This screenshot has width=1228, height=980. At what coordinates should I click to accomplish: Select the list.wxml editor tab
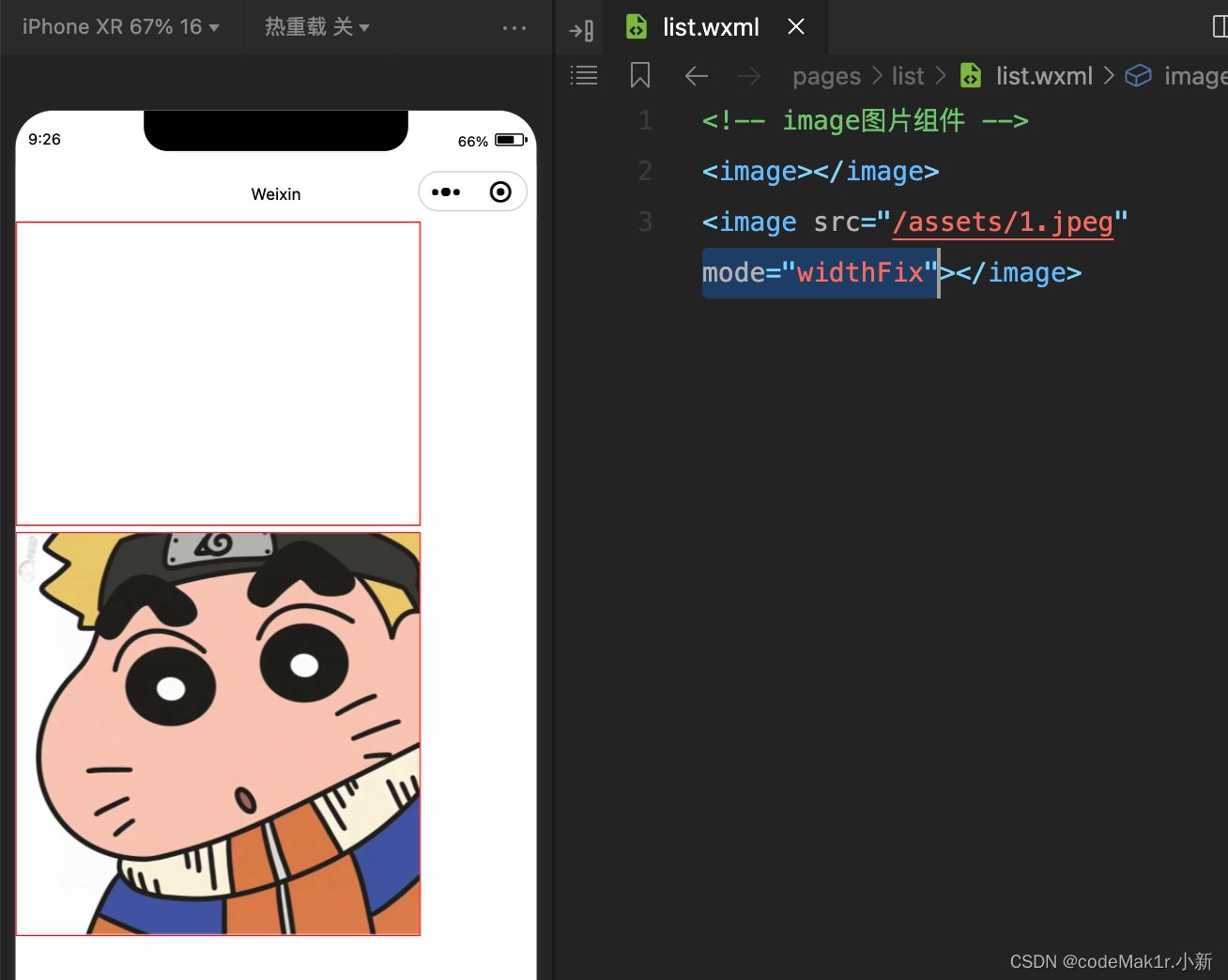tap(710, 27)
